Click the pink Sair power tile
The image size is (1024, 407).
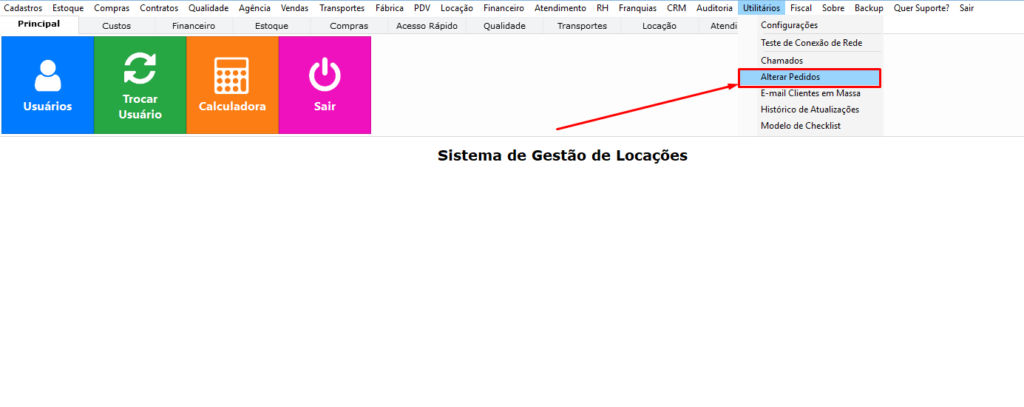tap(324, 85)
